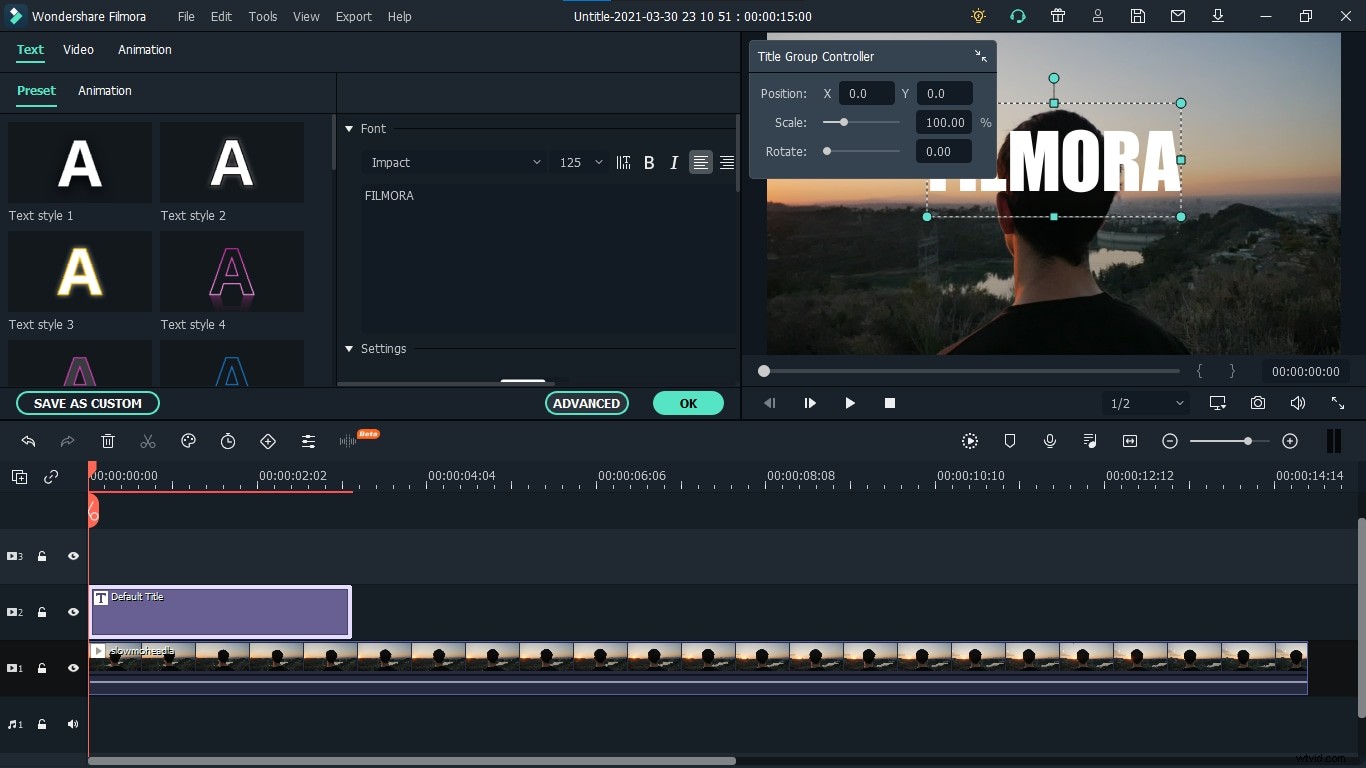Viewport: 1366px width, 768px height.
Task: Hide track 2 using eye icon
Action: (73, 612)
